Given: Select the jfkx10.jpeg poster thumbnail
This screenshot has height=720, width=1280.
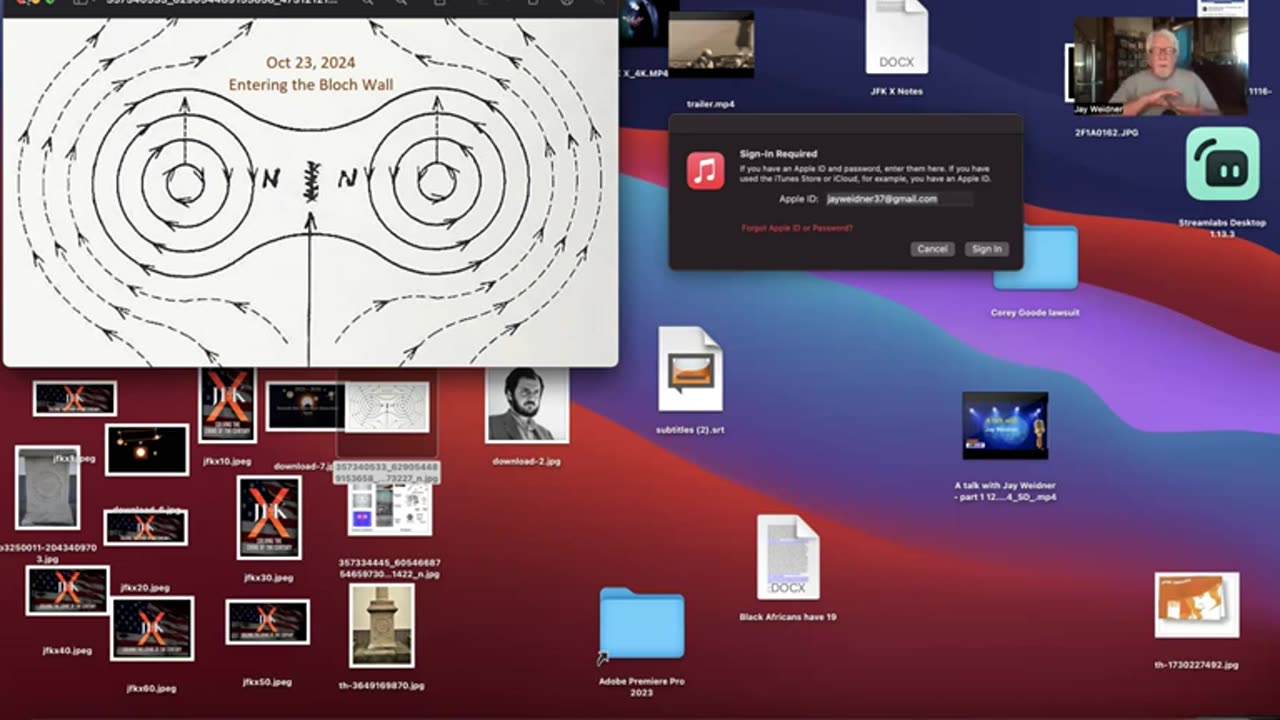Looking at the screenshot, I should click(227, 406).
